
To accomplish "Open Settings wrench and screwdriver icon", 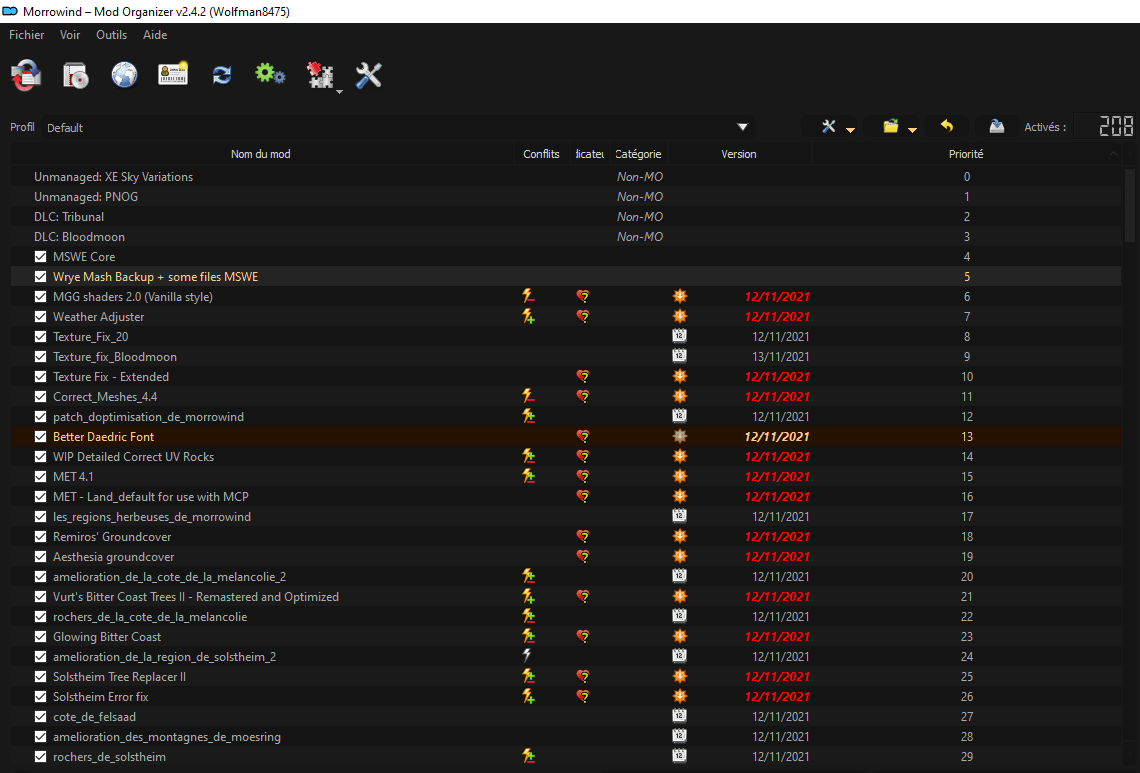I will click(x=369, y=75).
